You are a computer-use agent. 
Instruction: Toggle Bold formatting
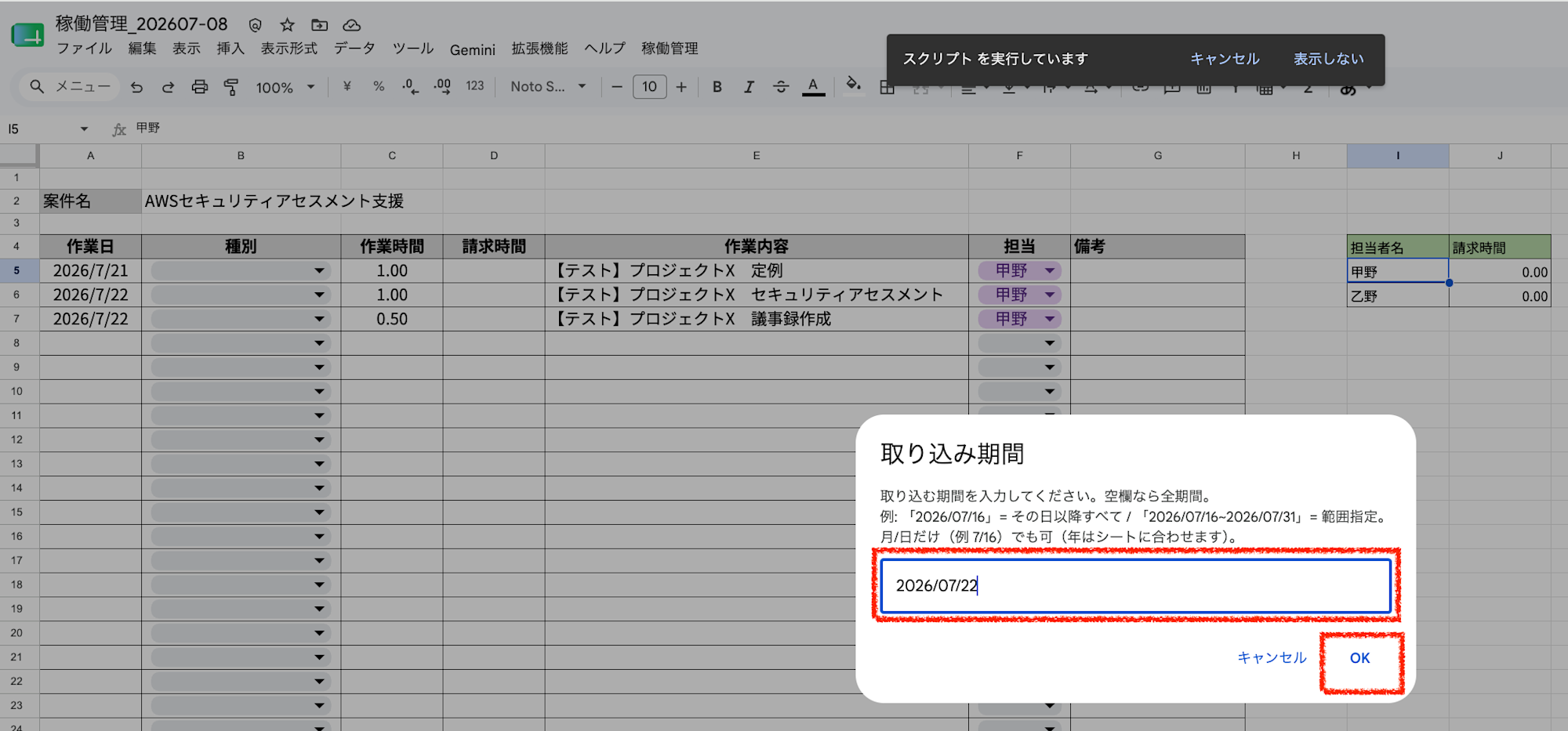(x=717, y=87)
